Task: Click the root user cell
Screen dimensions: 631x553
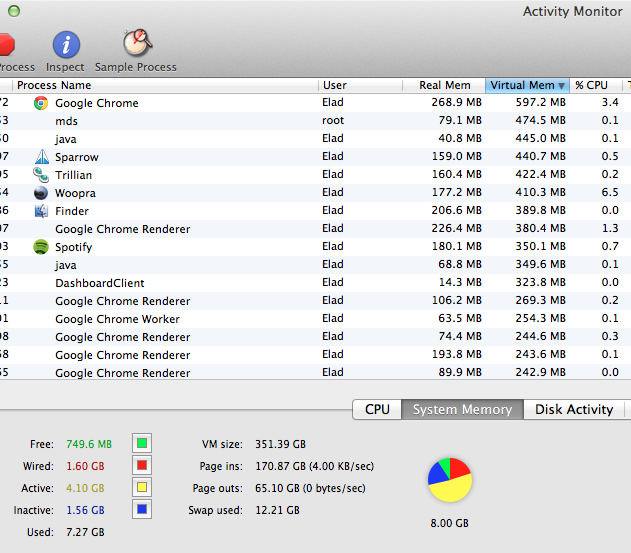Action: click(333, 121)
